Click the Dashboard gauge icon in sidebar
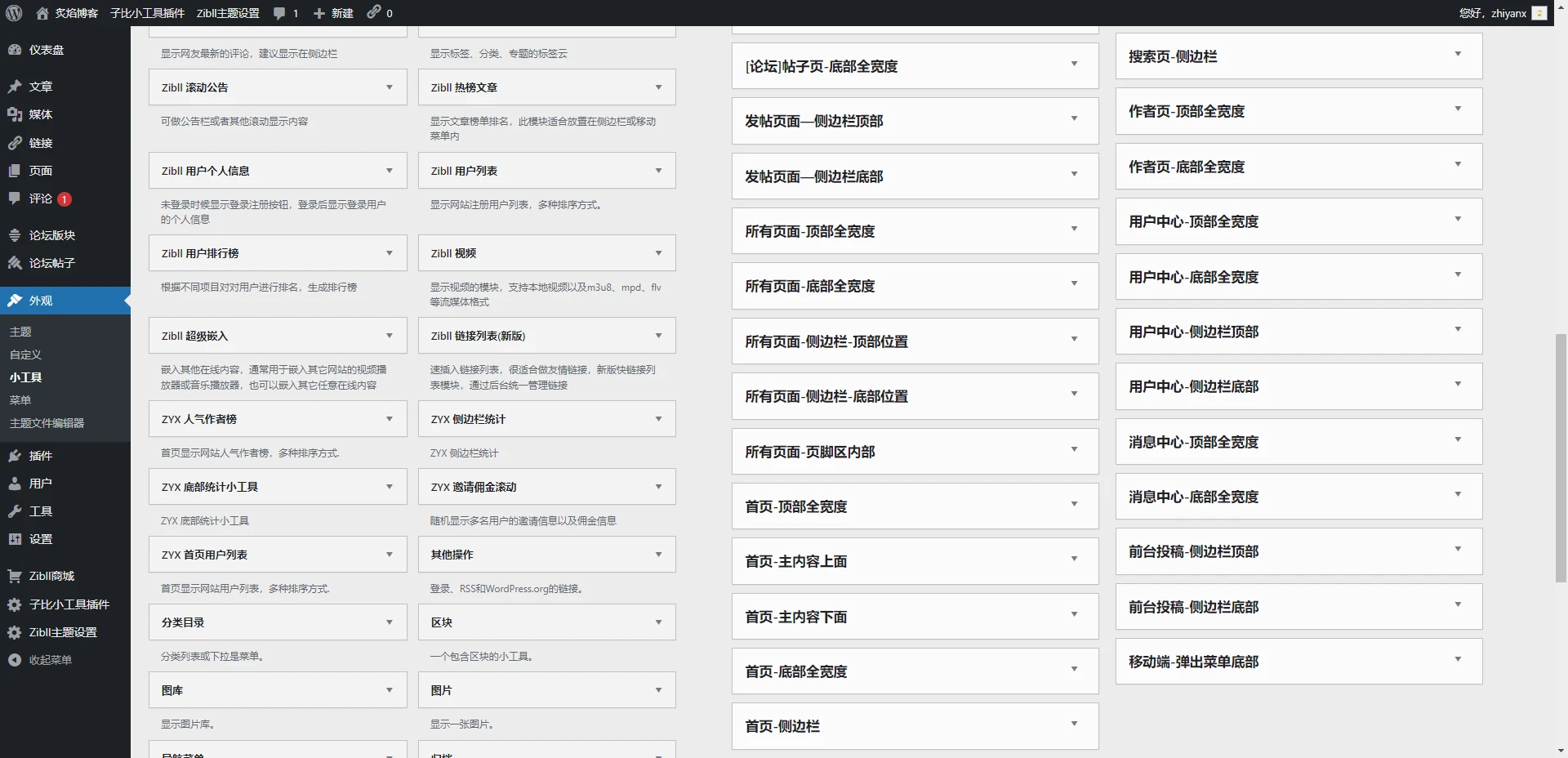The width and height of the screenshot is (1568, 758). tap(15, 50)
